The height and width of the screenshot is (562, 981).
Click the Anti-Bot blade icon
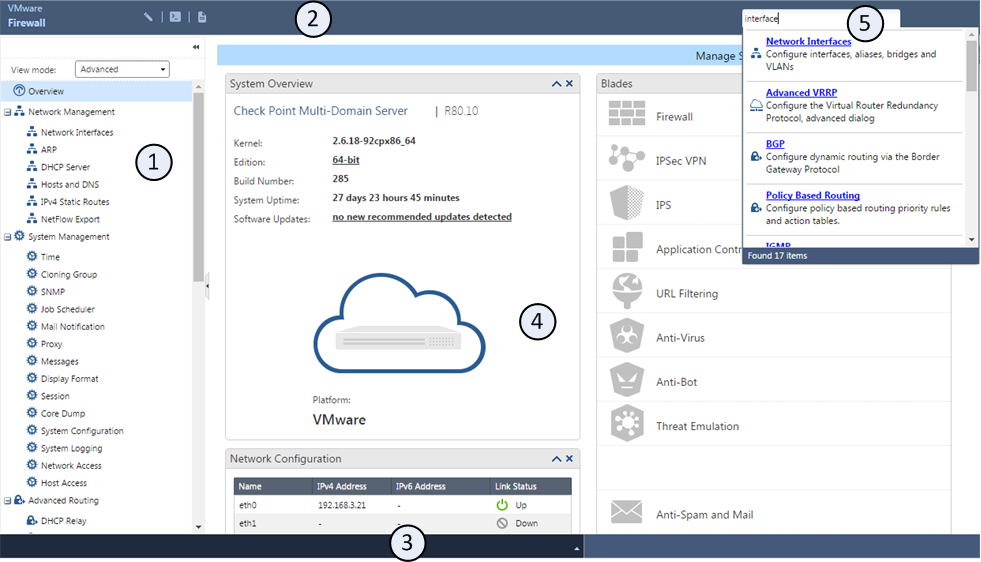[x=627, y=380]
